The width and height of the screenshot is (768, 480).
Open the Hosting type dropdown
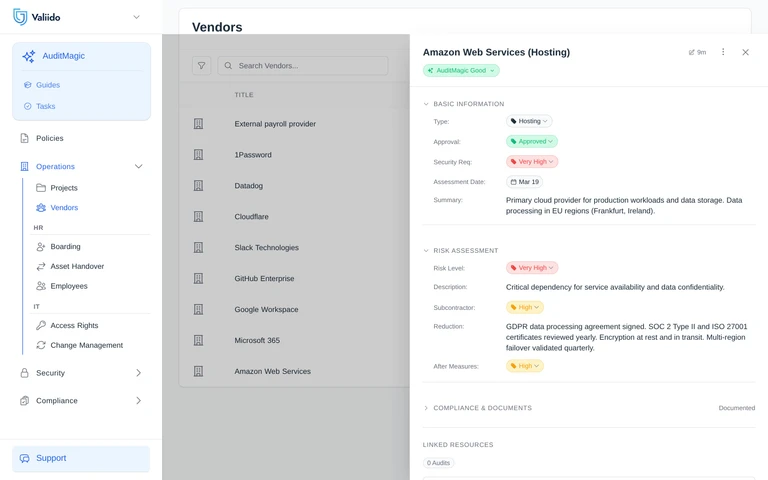coord(529,121)
